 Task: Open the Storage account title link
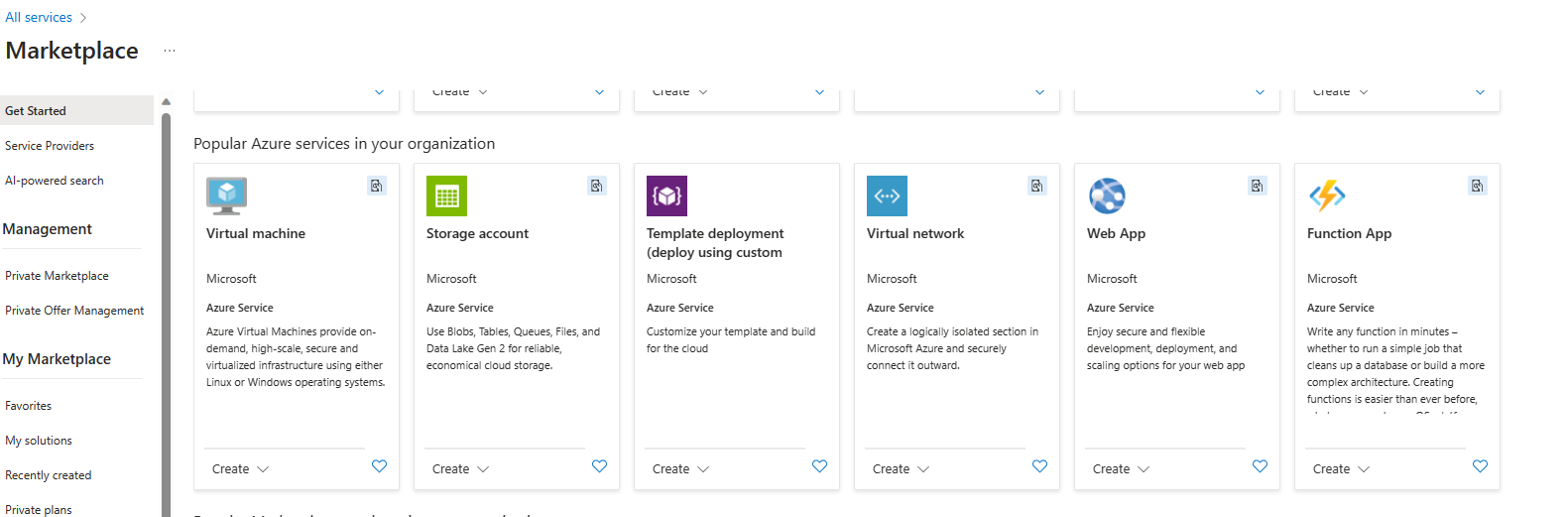[477, 233]
